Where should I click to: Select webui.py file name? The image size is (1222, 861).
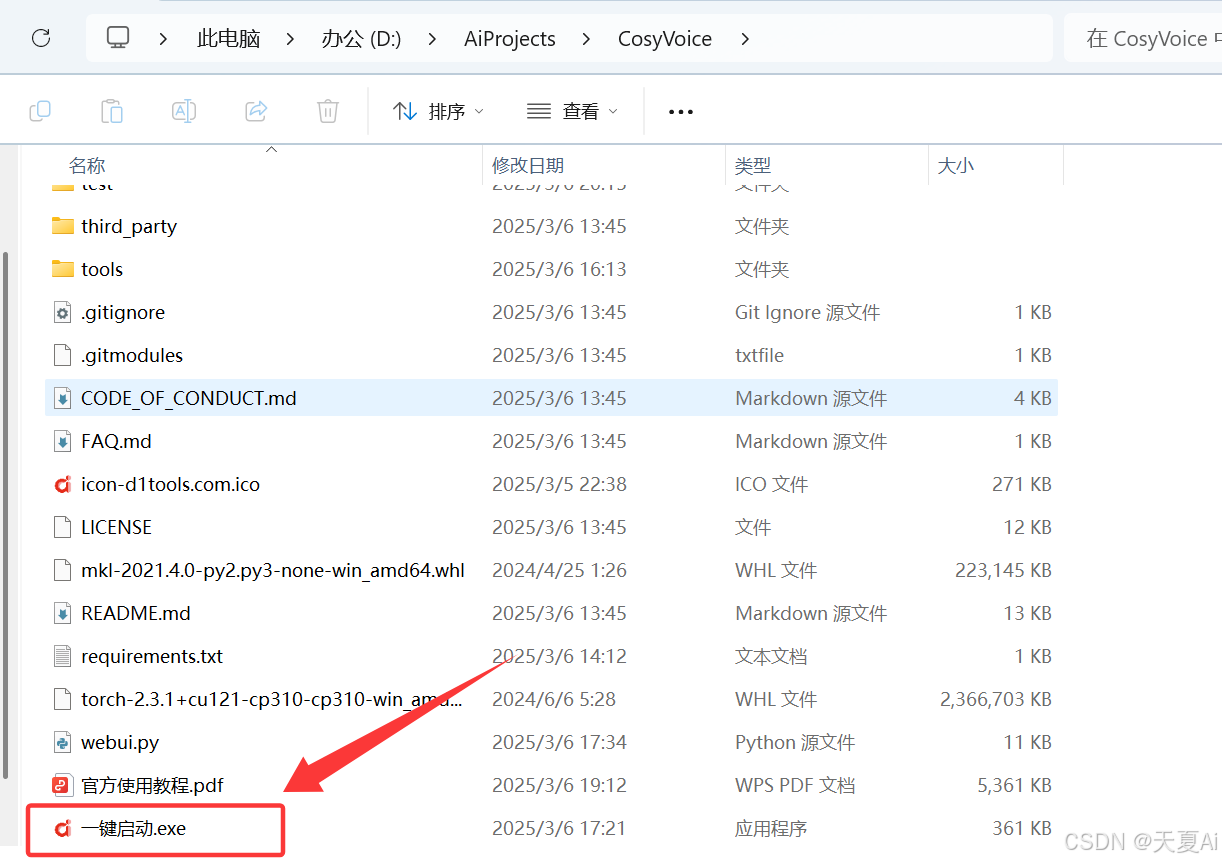[120, 743]
